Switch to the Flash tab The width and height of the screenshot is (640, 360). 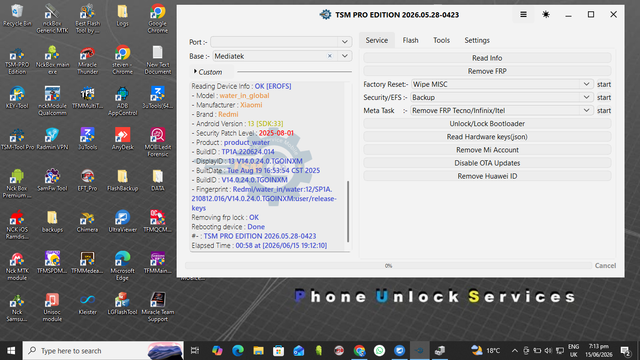click(x=410, y=40)
